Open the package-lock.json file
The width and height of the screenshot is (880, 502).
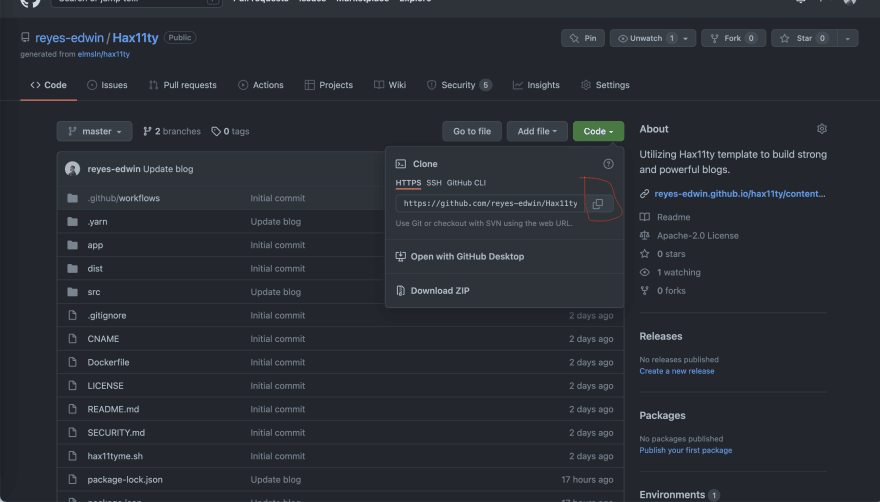(125, 480)
